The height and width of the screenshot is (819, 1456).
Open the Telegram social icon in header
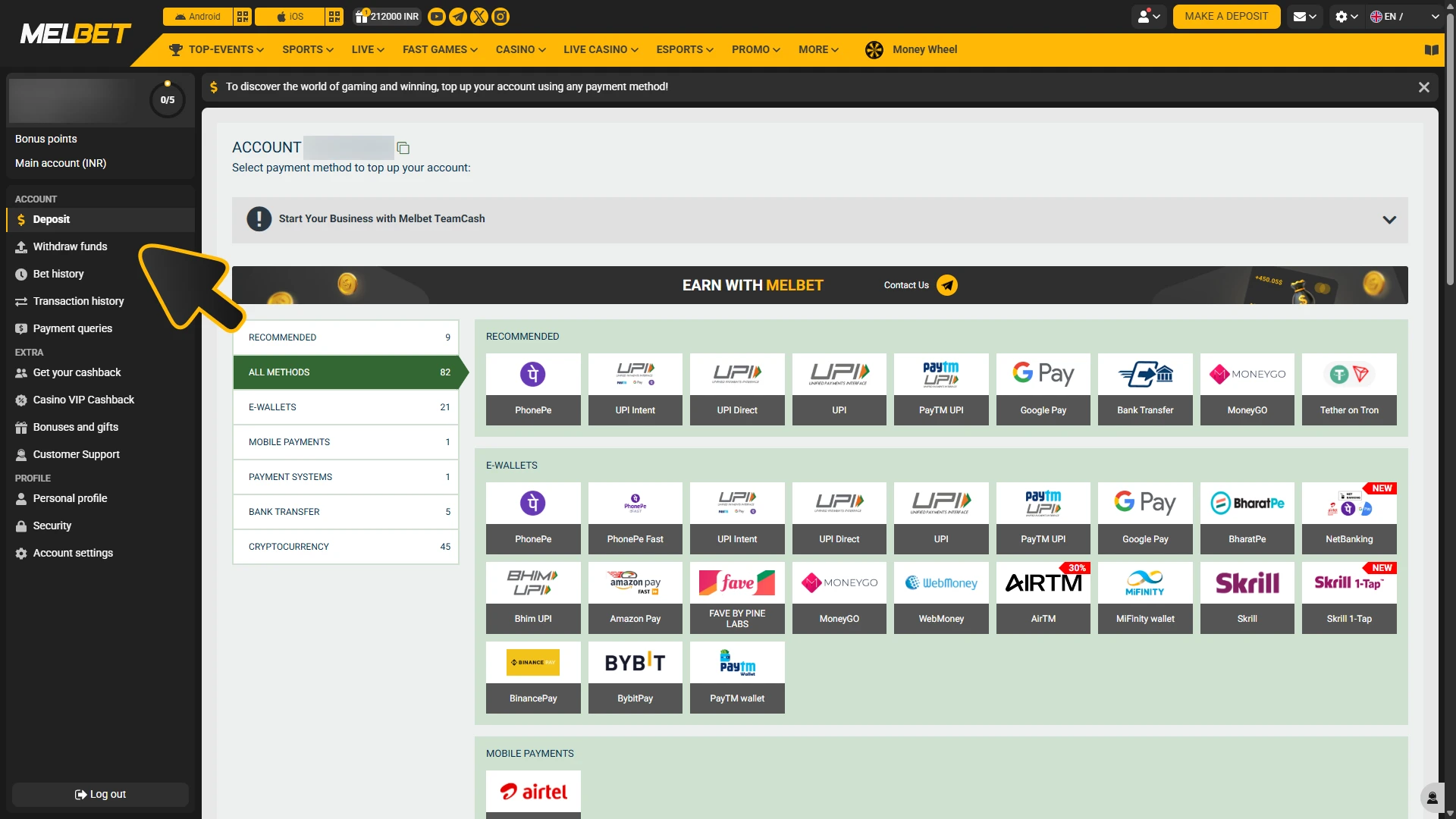(458, 17)
